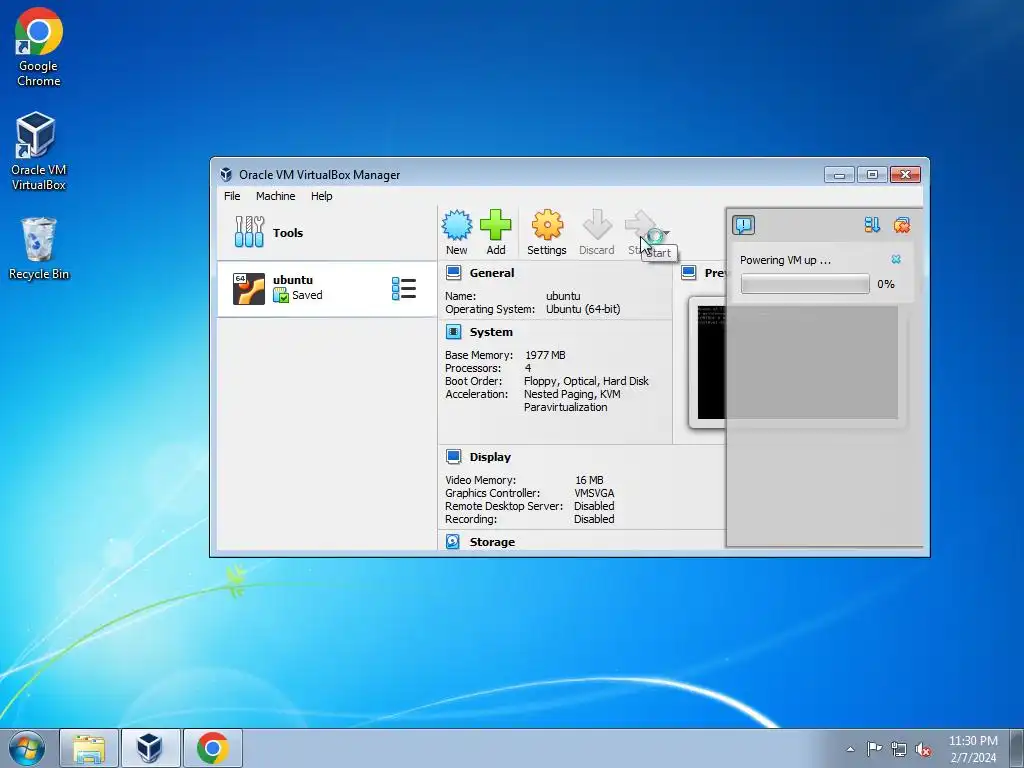
Task: Open the Windows Start menu orb
Action: click(27, 748)
